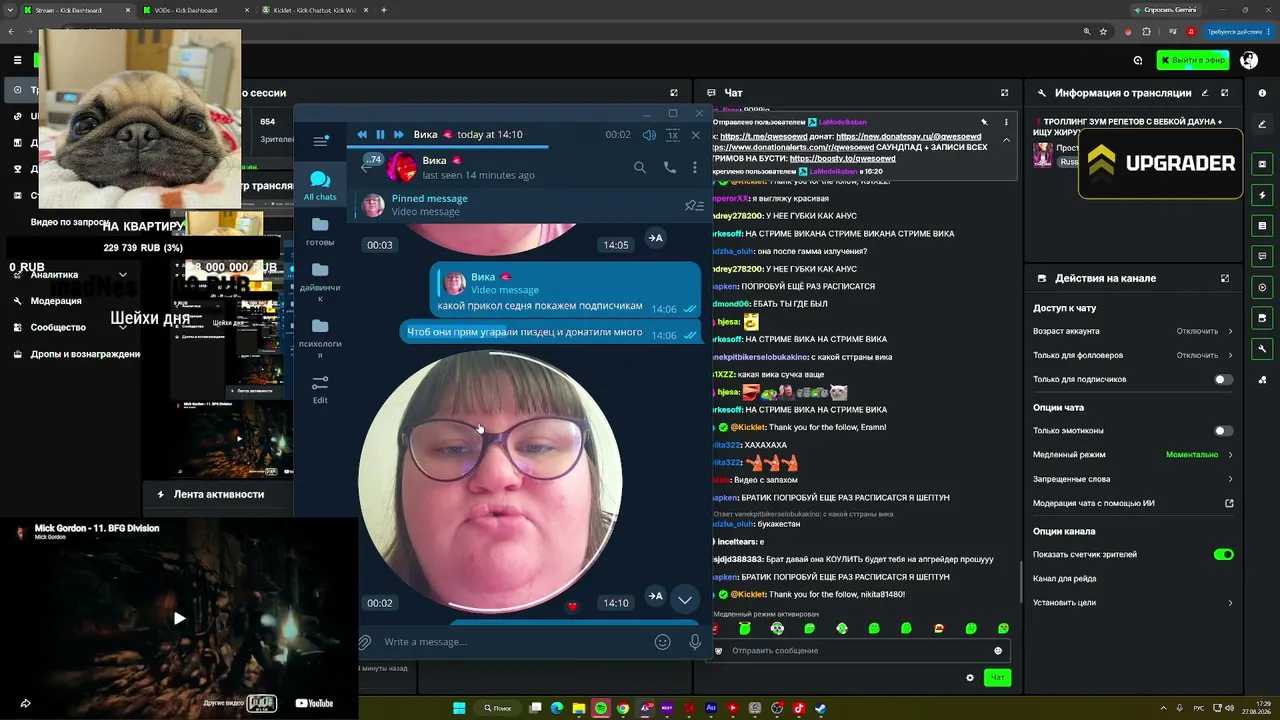
Task: Toggle Только эмотиконы switch
Action: [x=1223, y=431]
